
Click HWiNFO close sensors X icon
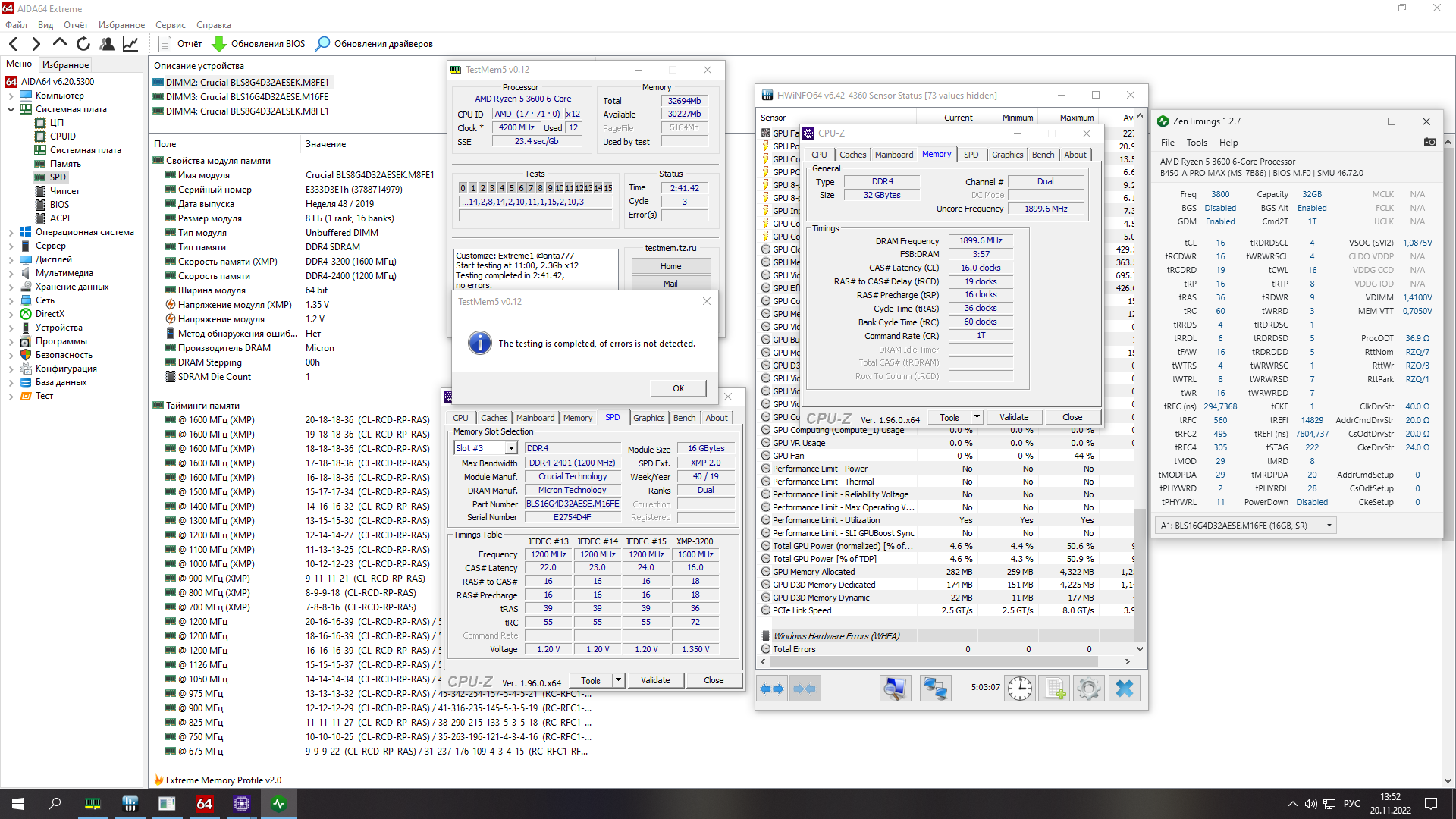point(1125,689)
